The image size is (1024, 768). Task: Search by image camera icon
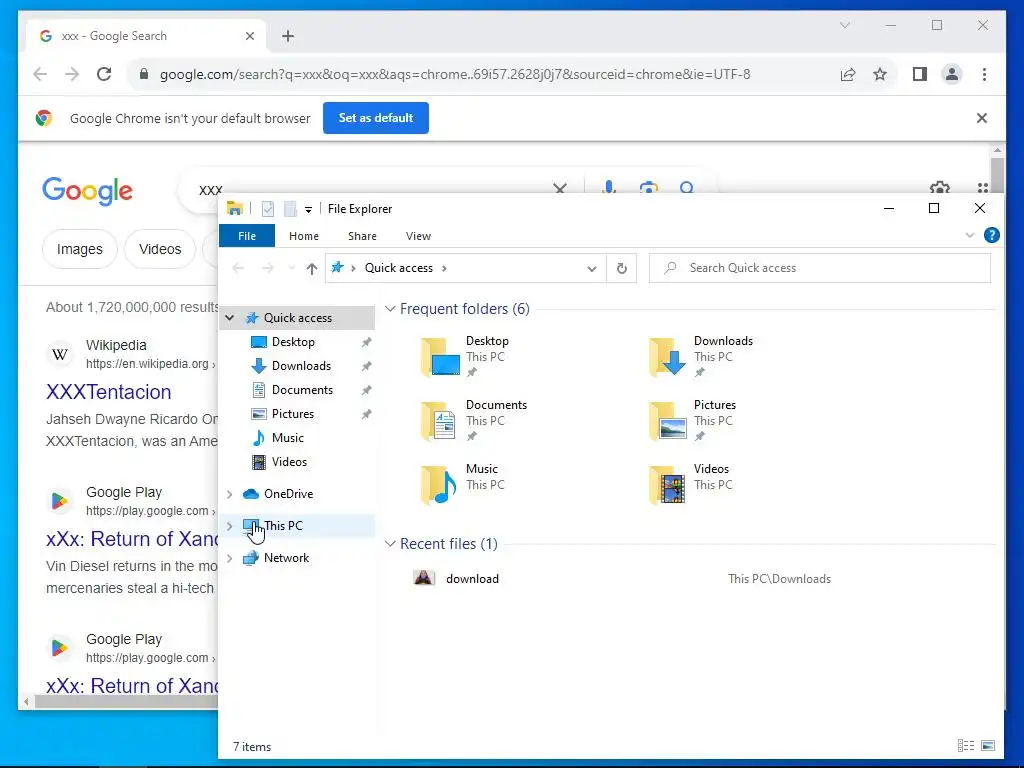click(648, 188)
